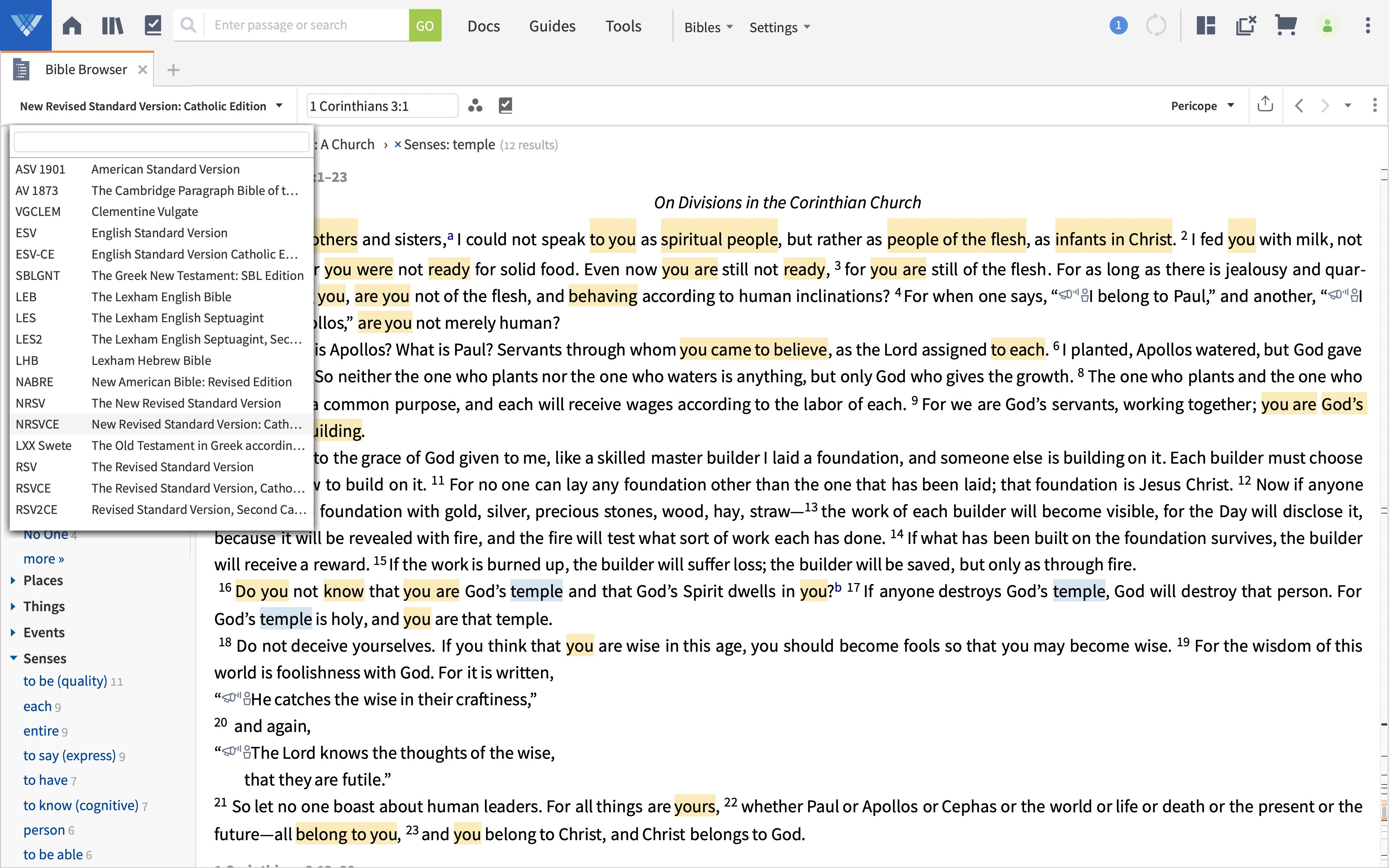
Task: Click the share export icon
Action: click(1265, 105)
